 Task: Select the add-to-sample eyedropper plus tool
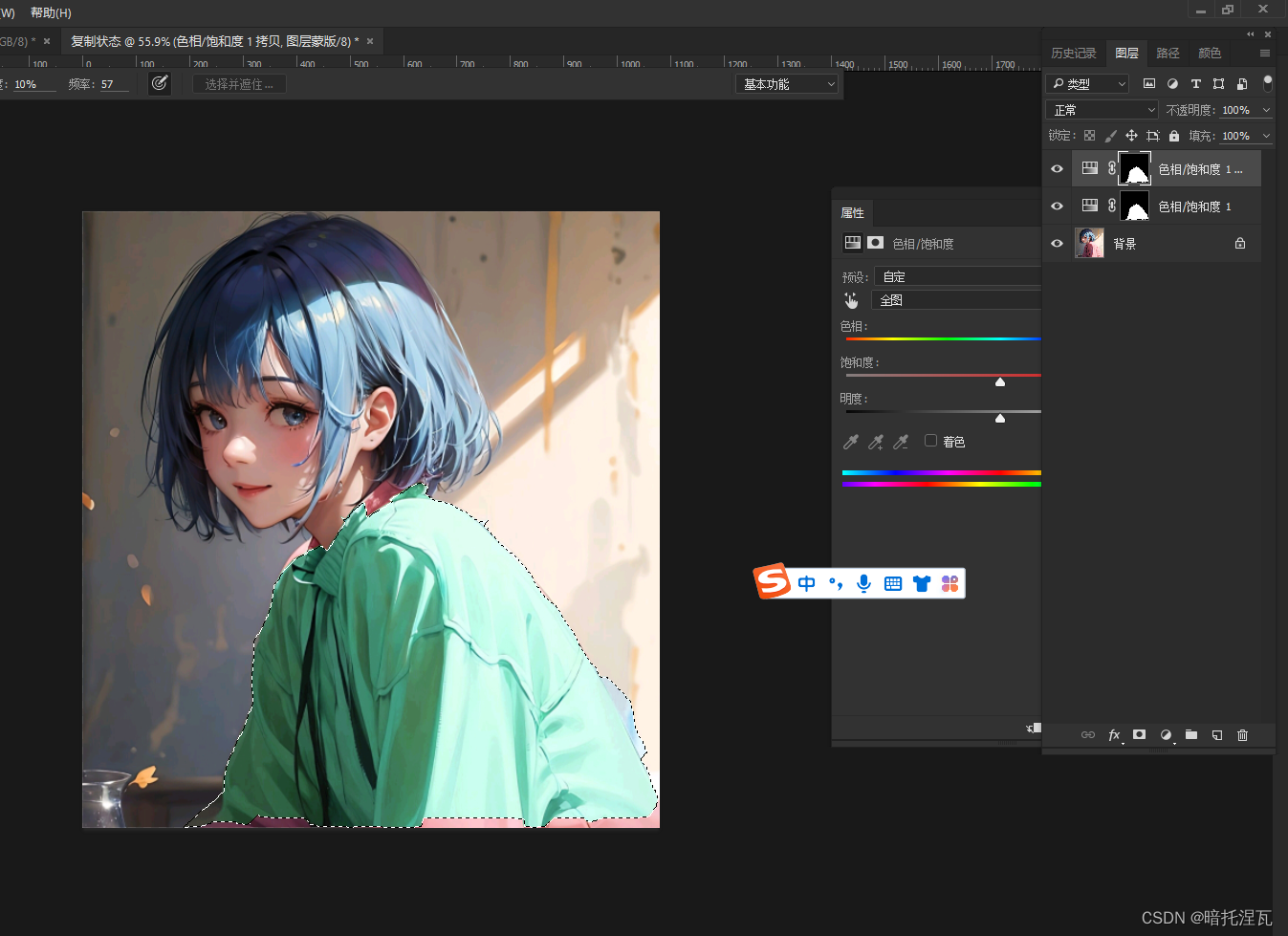pyautogui.click(x=876, y=442)
